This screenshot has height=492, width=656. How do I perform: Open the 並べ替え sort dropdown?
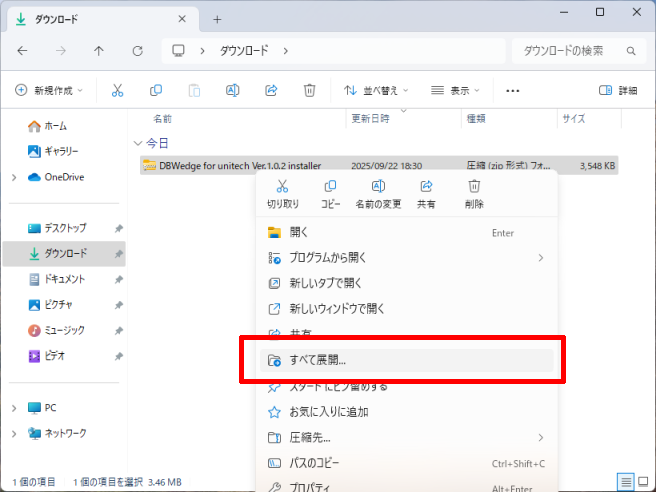375,90
